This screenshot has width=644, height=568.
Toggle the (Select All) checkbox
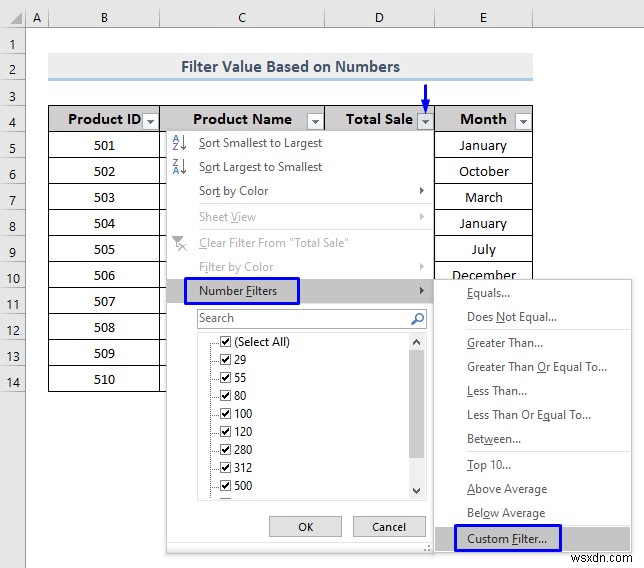[x=225, y=341]
